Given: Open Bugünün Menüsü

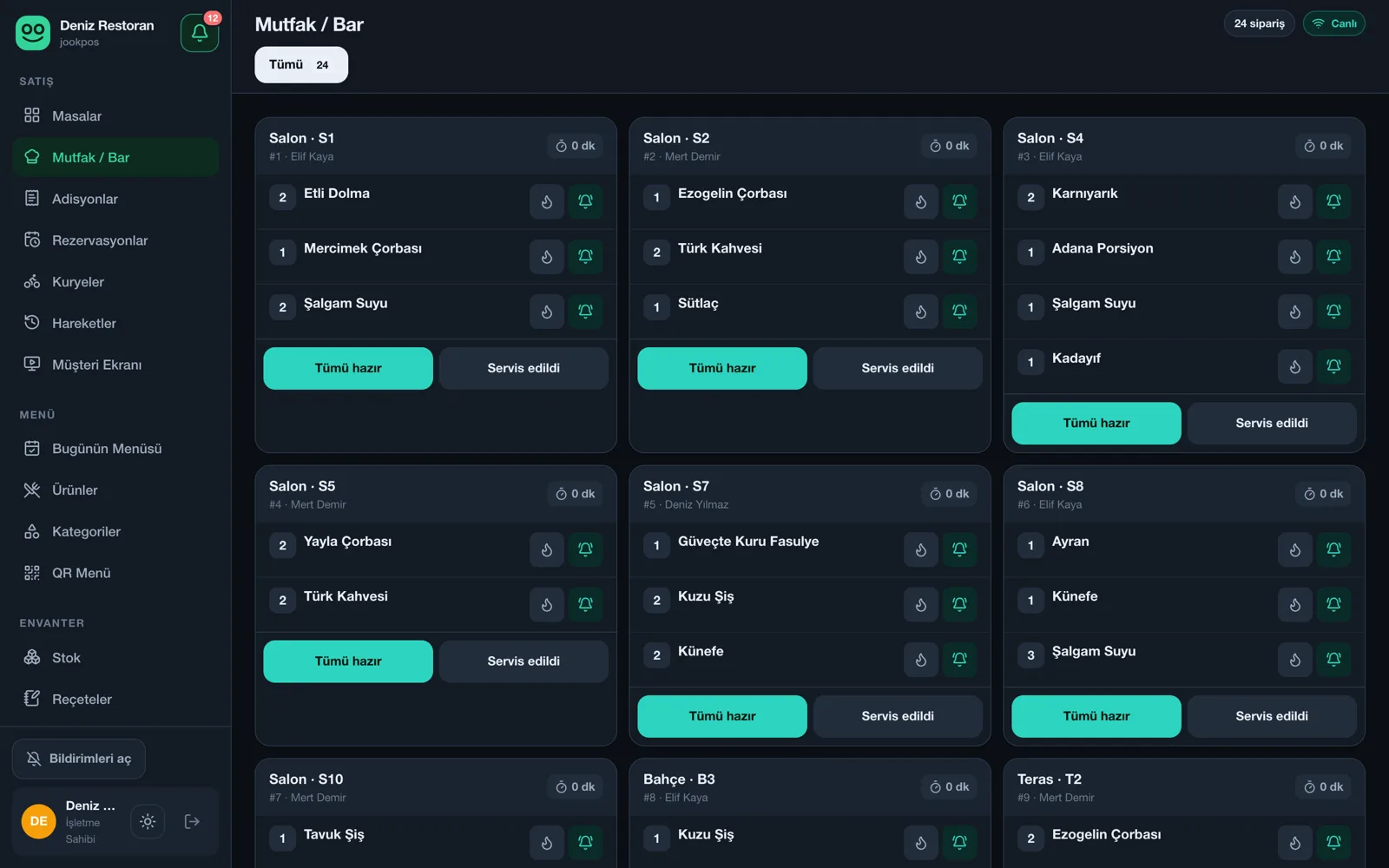Looking at the screenshot, I should (115, 449).
